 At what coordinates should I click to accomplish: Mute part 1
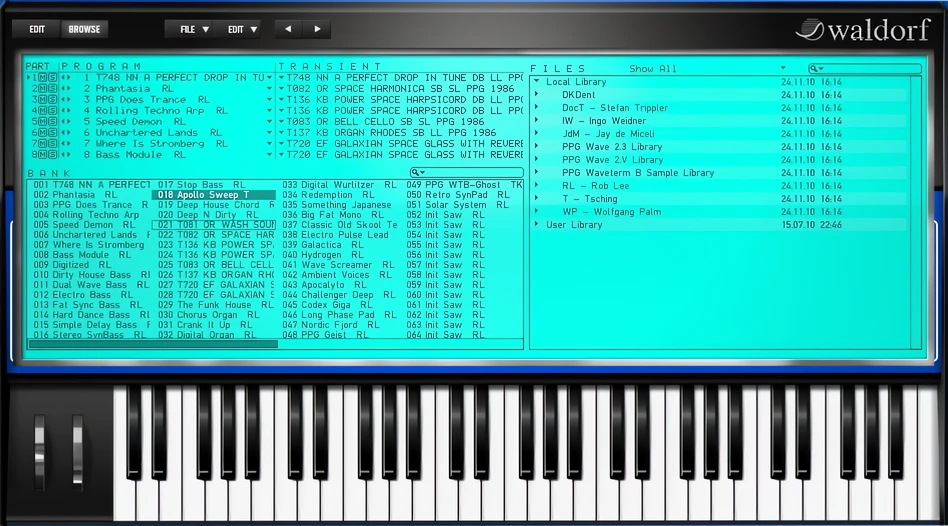43,77
